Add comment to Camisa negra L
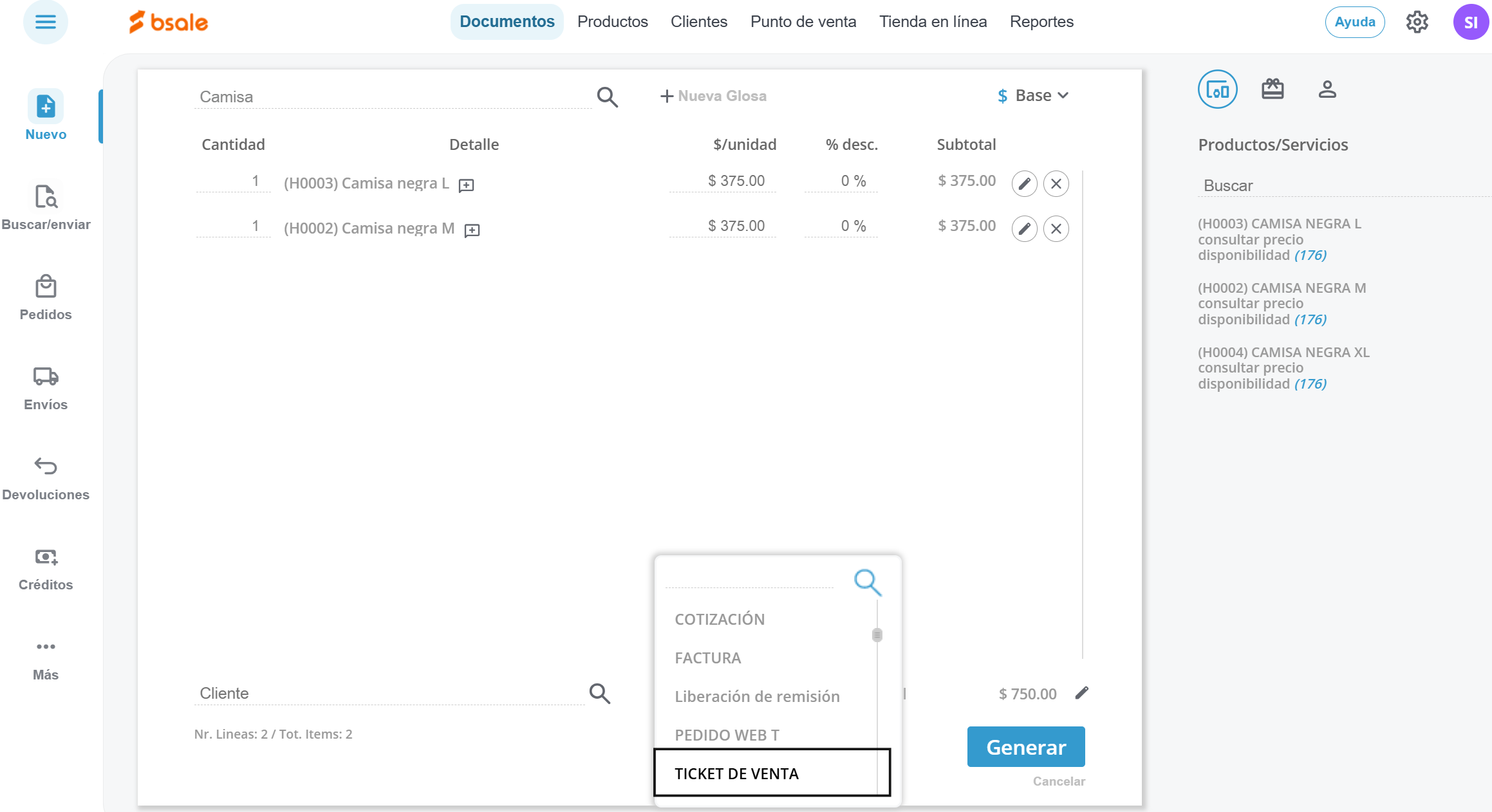 466,185
